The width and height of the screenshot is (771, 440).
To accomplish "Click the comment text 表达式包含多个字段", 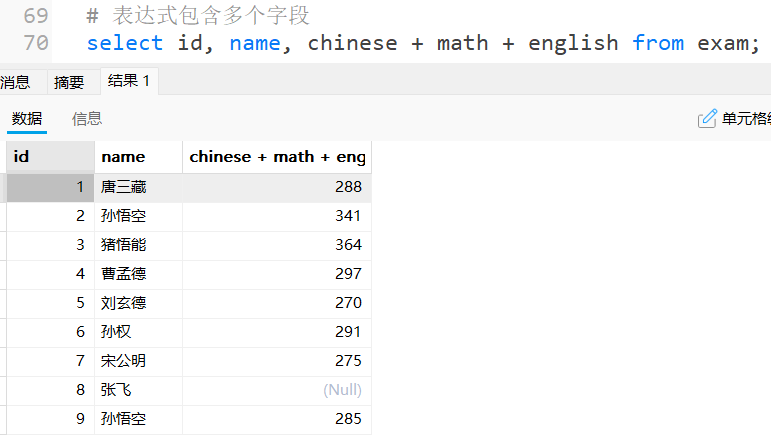I will tap(211, 16).
